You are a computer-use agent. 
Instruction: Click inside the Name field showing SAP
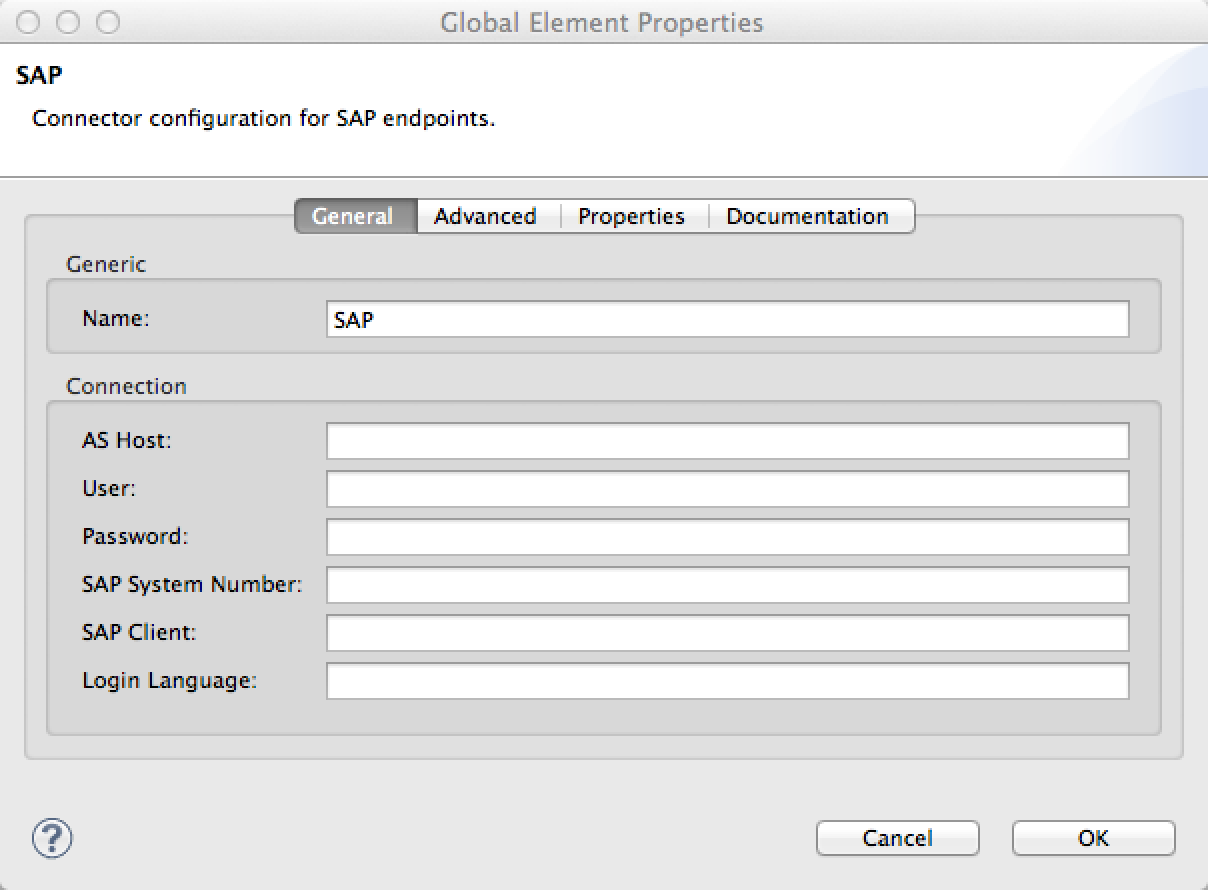tap(725, 318)
